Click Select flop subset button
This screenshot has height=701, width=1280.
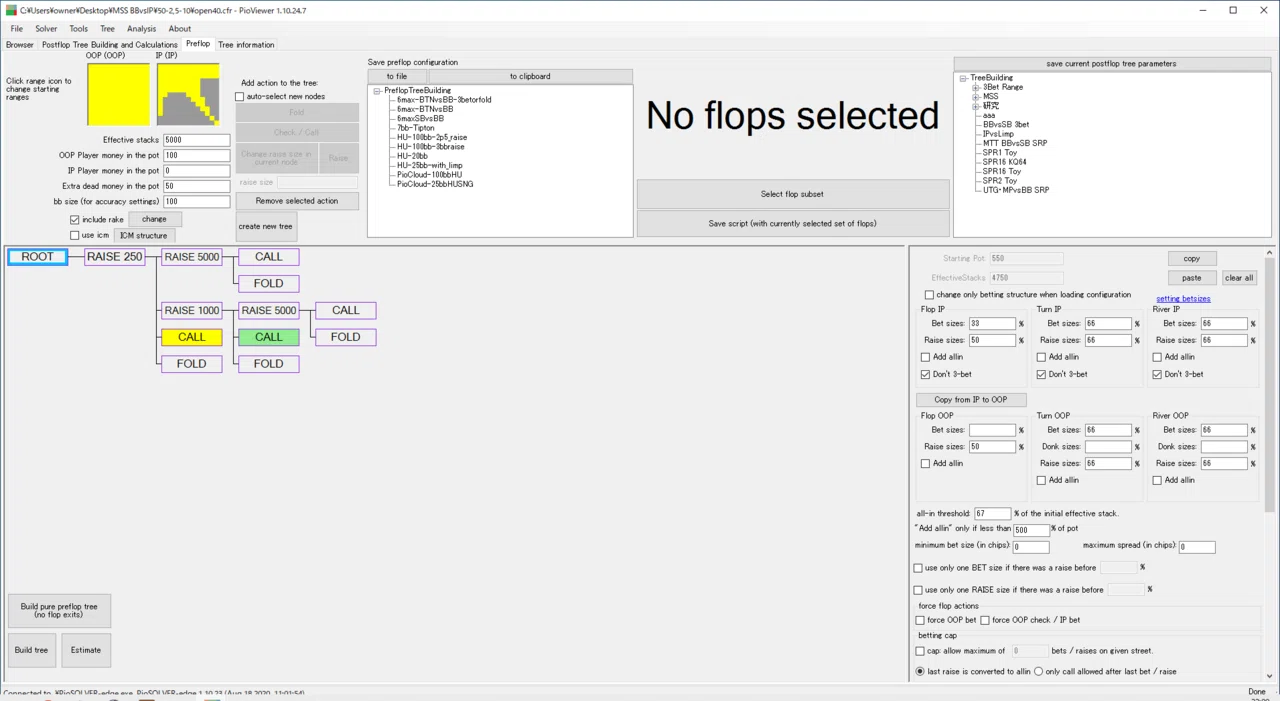tap(792, 194)
